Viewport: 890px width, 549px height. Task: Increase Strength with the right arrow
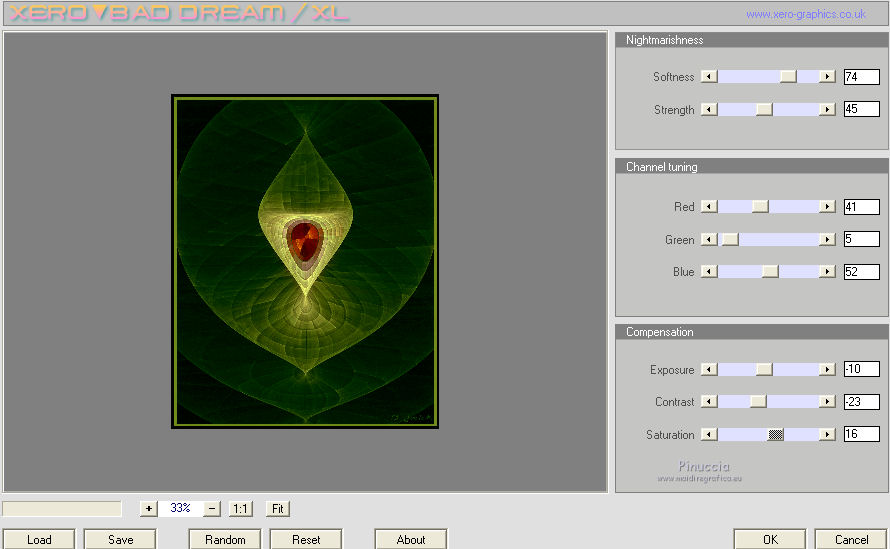(827, 109)
